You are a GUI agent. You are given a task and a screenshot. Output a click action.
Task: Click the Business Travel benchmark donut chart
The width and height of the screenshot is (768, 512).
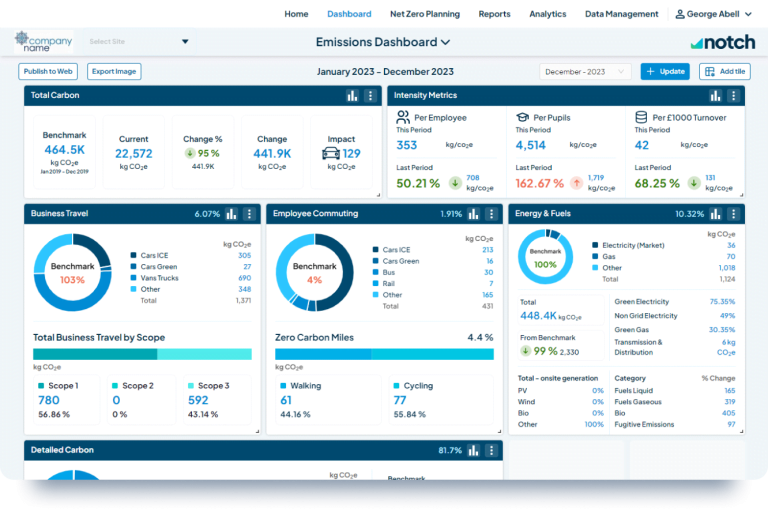[x=72, y=272]
